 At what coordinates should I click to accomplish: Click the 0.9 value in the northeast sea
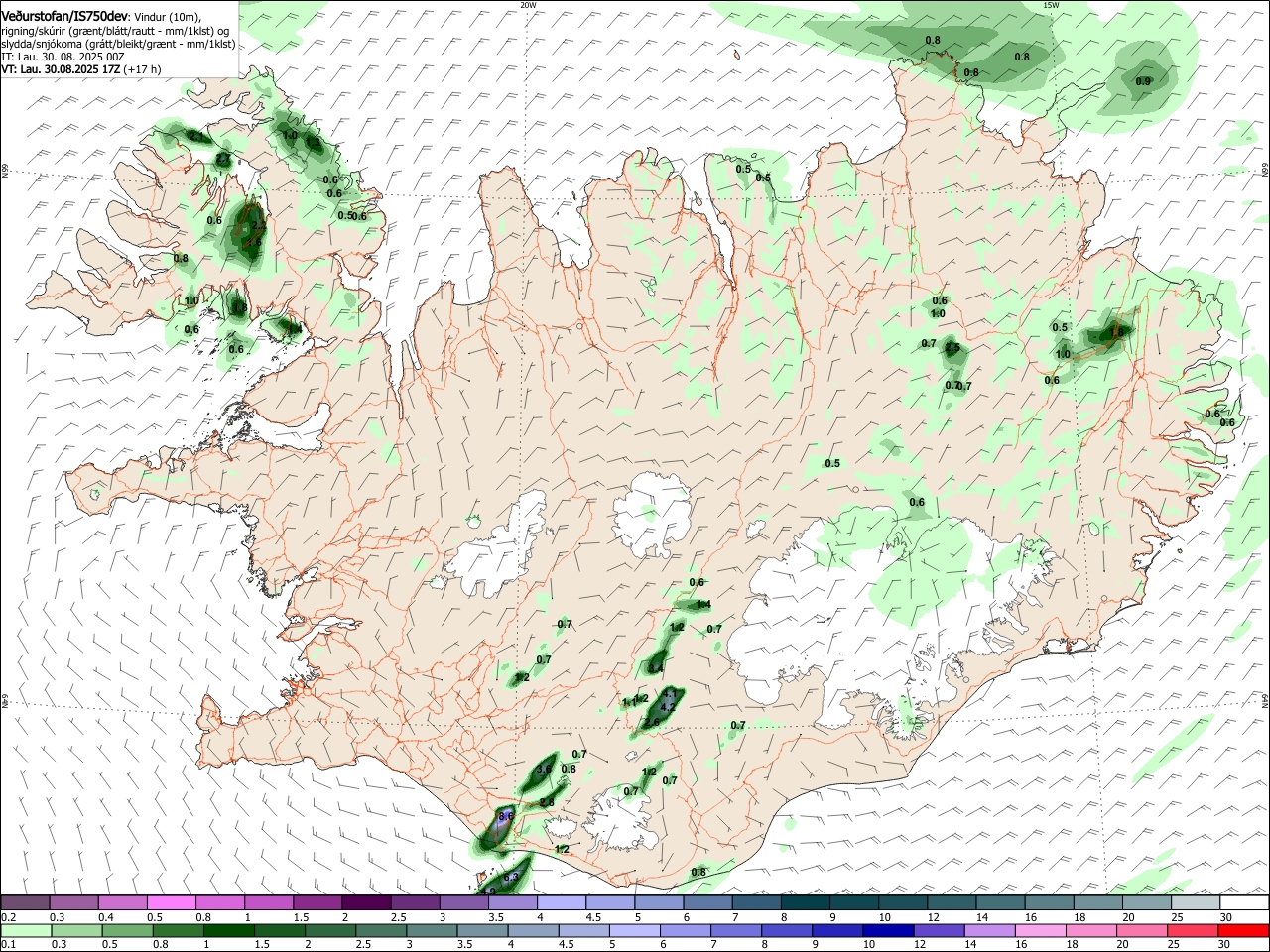(1143, 81)
